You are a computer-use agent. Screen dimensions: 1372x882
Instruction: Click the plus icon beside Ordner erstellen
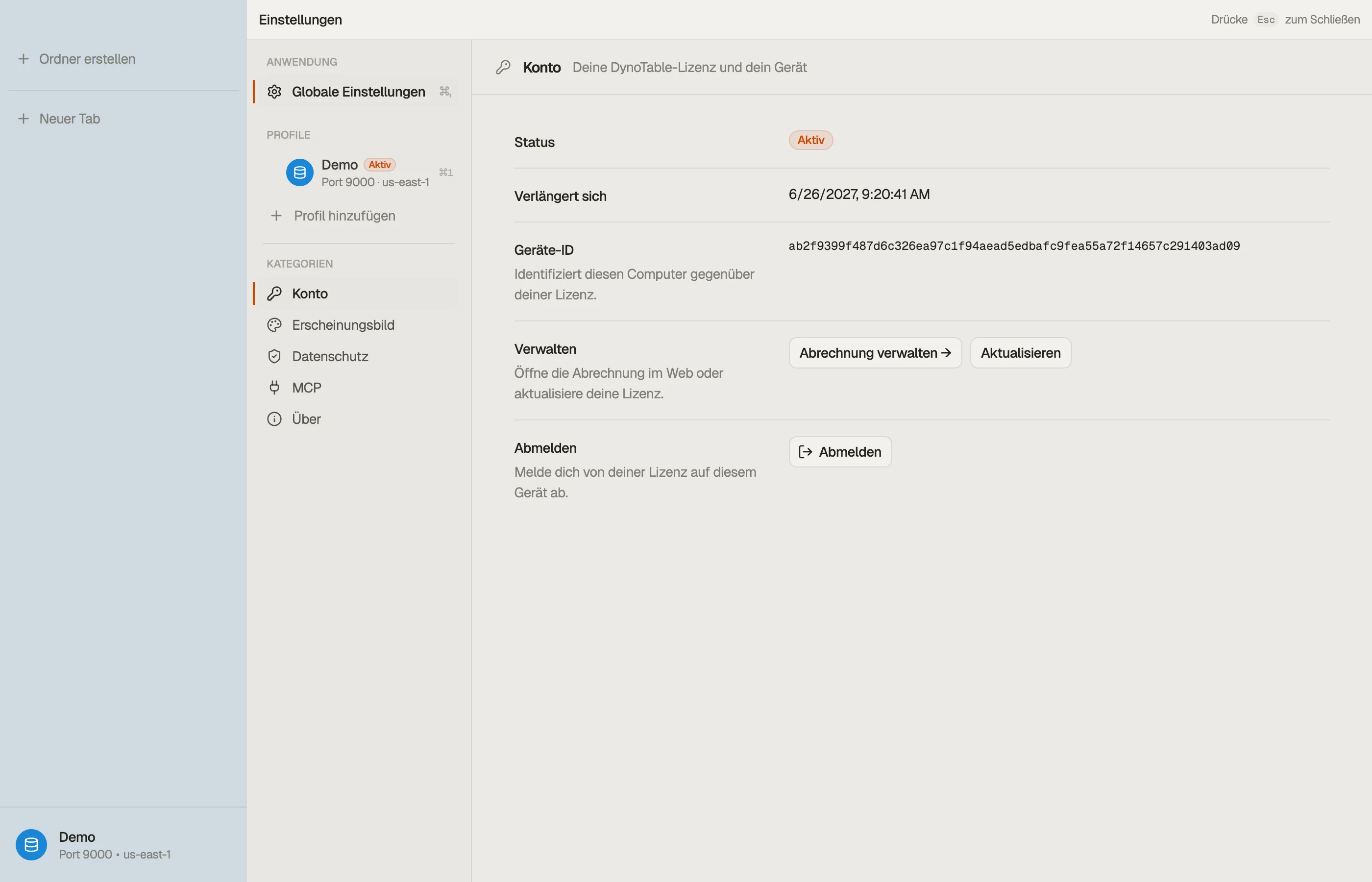(x=24, y=59)
